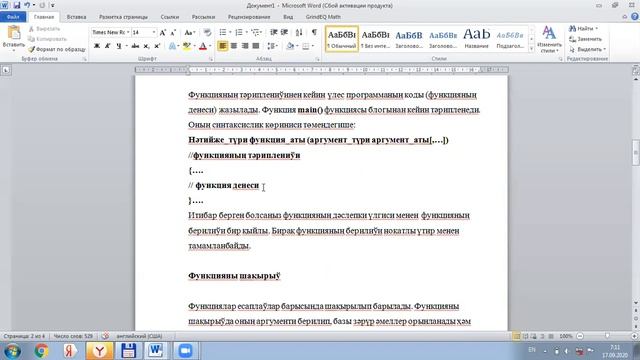This screenshot has width=640, height=360.
Task: Minimize the ribbon with the caret icon
Action: click(x=624, y=17)
